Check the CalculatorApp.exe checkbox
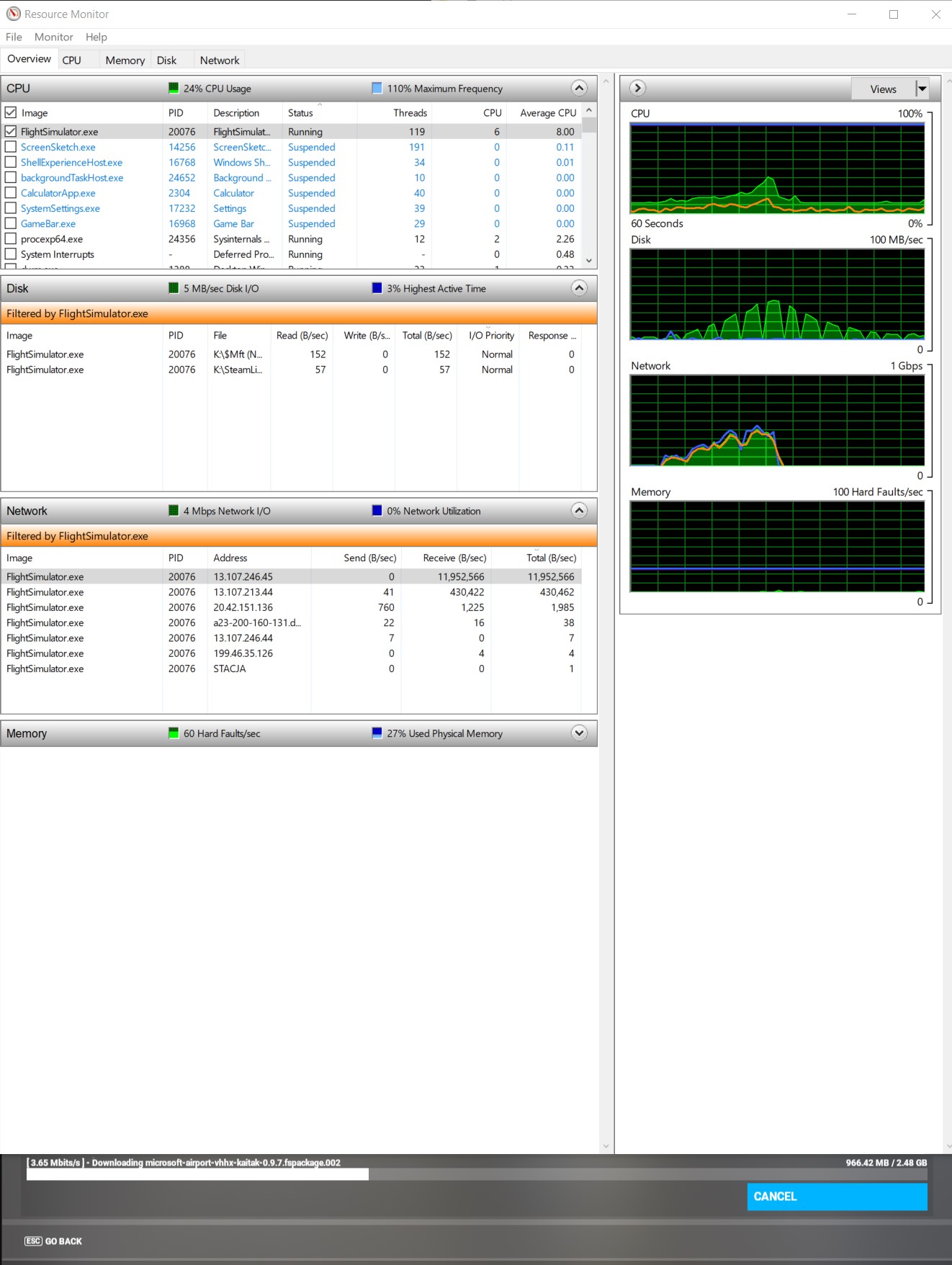Viewport: 952px width, 1265px height. click(x=11, y=193)
